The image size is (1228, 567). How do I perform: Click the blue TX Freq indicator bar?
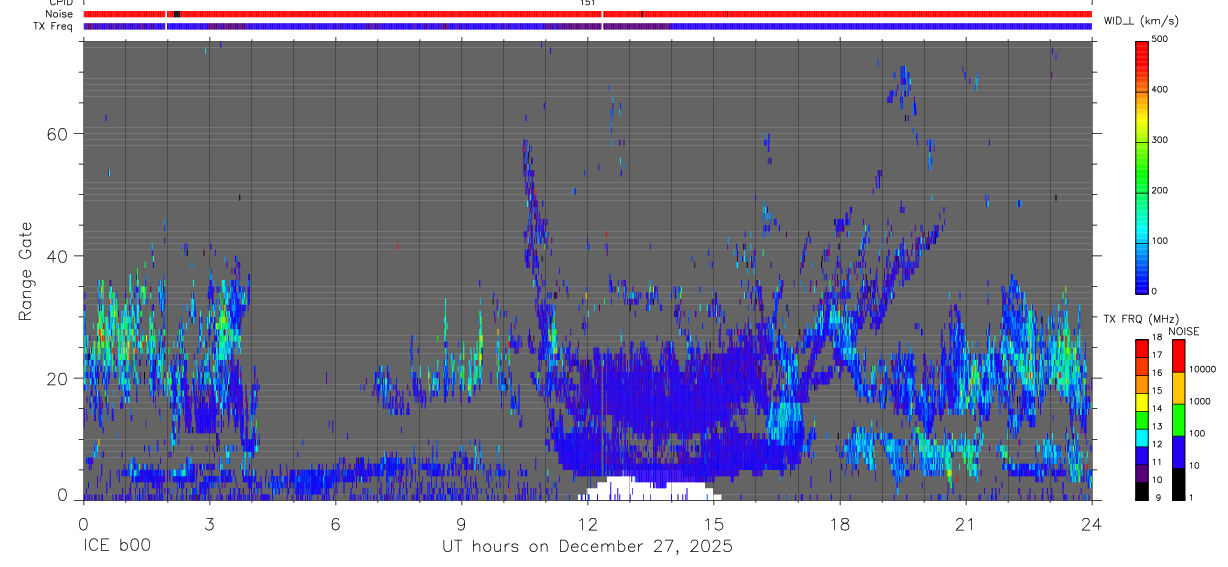click(x=587, y=26)
